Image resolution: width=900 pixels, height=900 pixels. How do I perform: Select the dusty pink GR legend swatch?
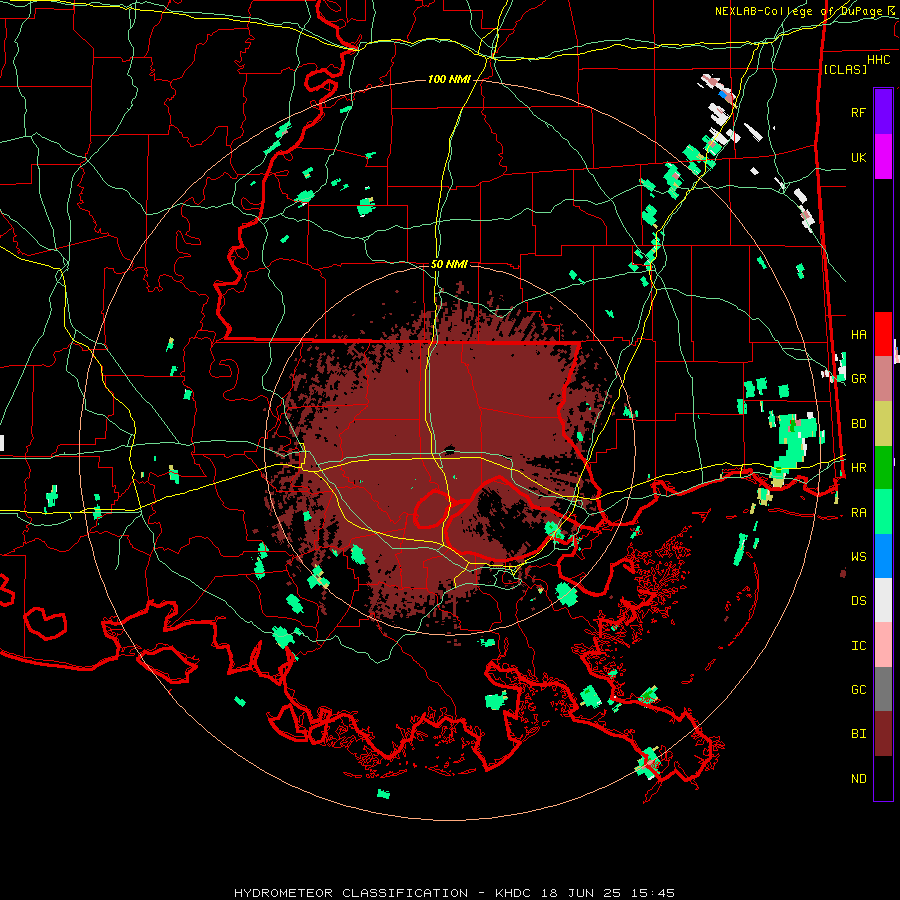[883, 379]
